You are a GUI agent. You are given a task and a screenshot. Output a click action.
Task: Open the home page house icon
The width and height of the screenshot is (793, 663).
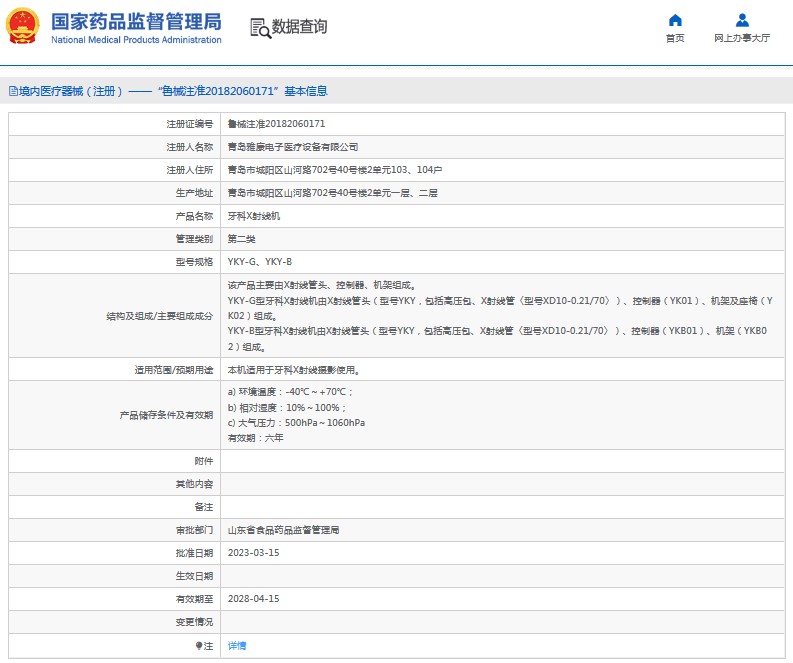point(675,20)
